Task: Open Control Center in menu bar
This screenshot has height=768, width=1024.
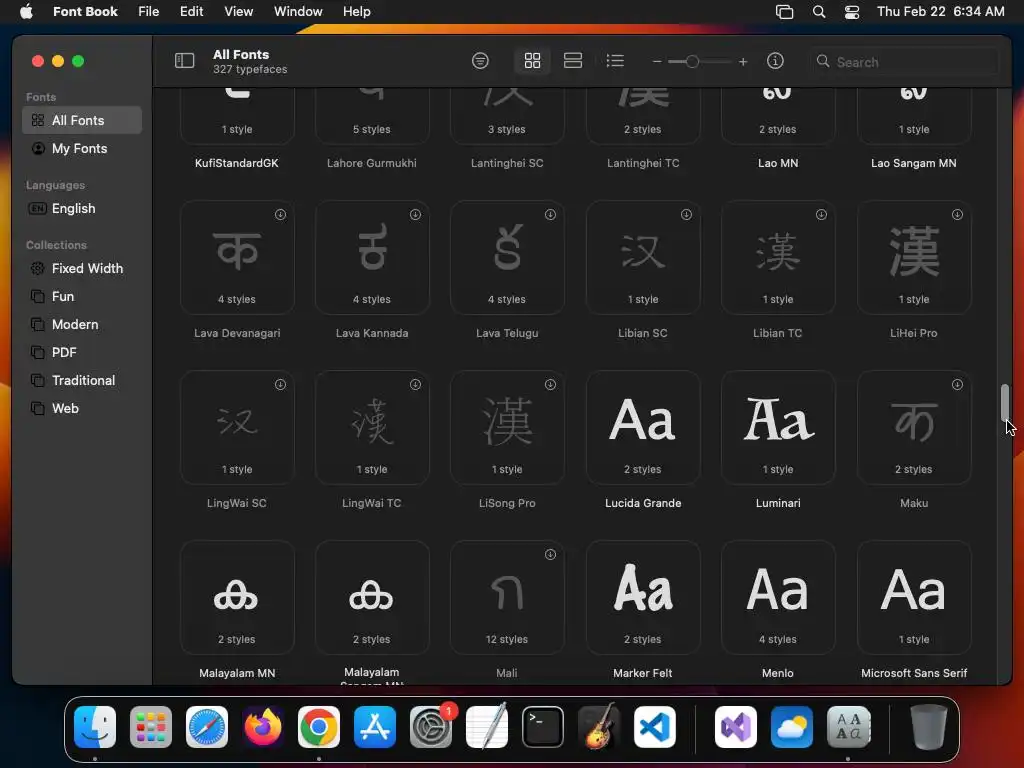Action: click(852, 12)
